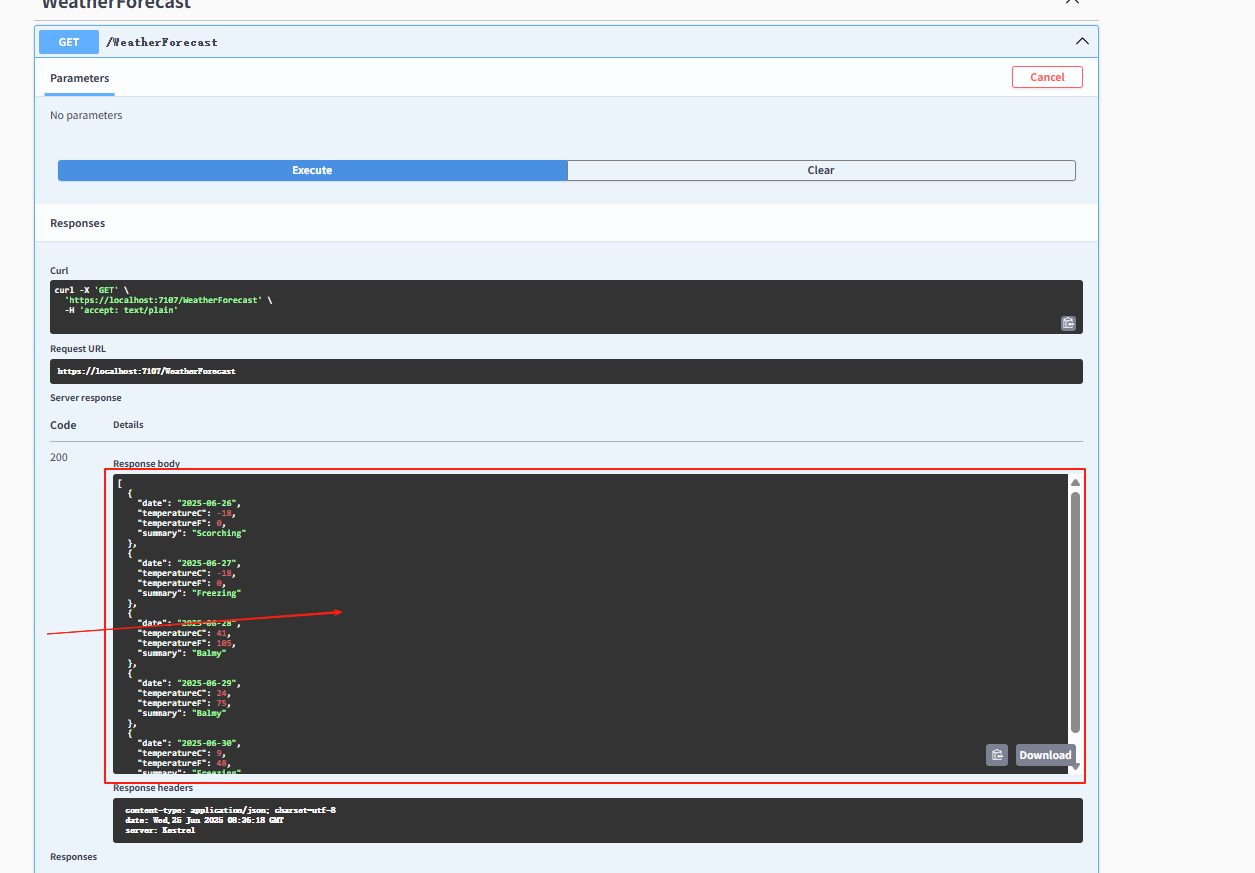Copy the curl command to clipboard

1068,323
